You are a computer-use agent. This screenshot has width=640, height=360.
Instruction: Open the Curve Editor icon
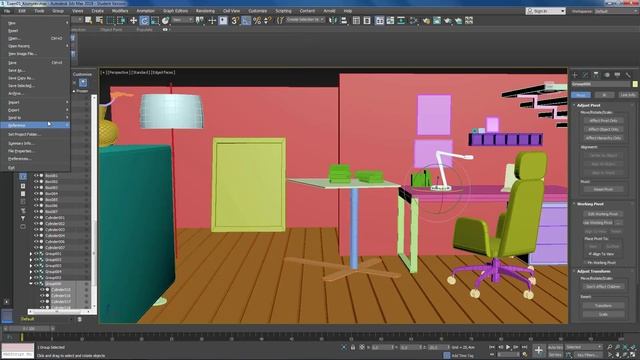(x=390, y=20)
